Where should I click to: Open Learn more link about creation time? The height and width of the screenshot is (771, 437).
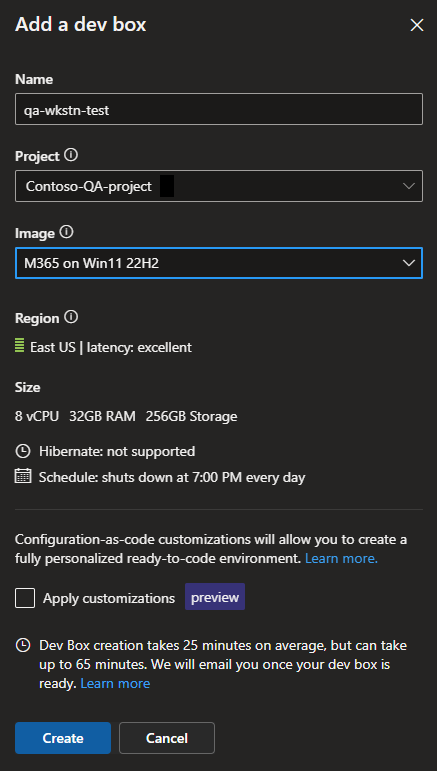pyautogui.click(x=115, y=683)
